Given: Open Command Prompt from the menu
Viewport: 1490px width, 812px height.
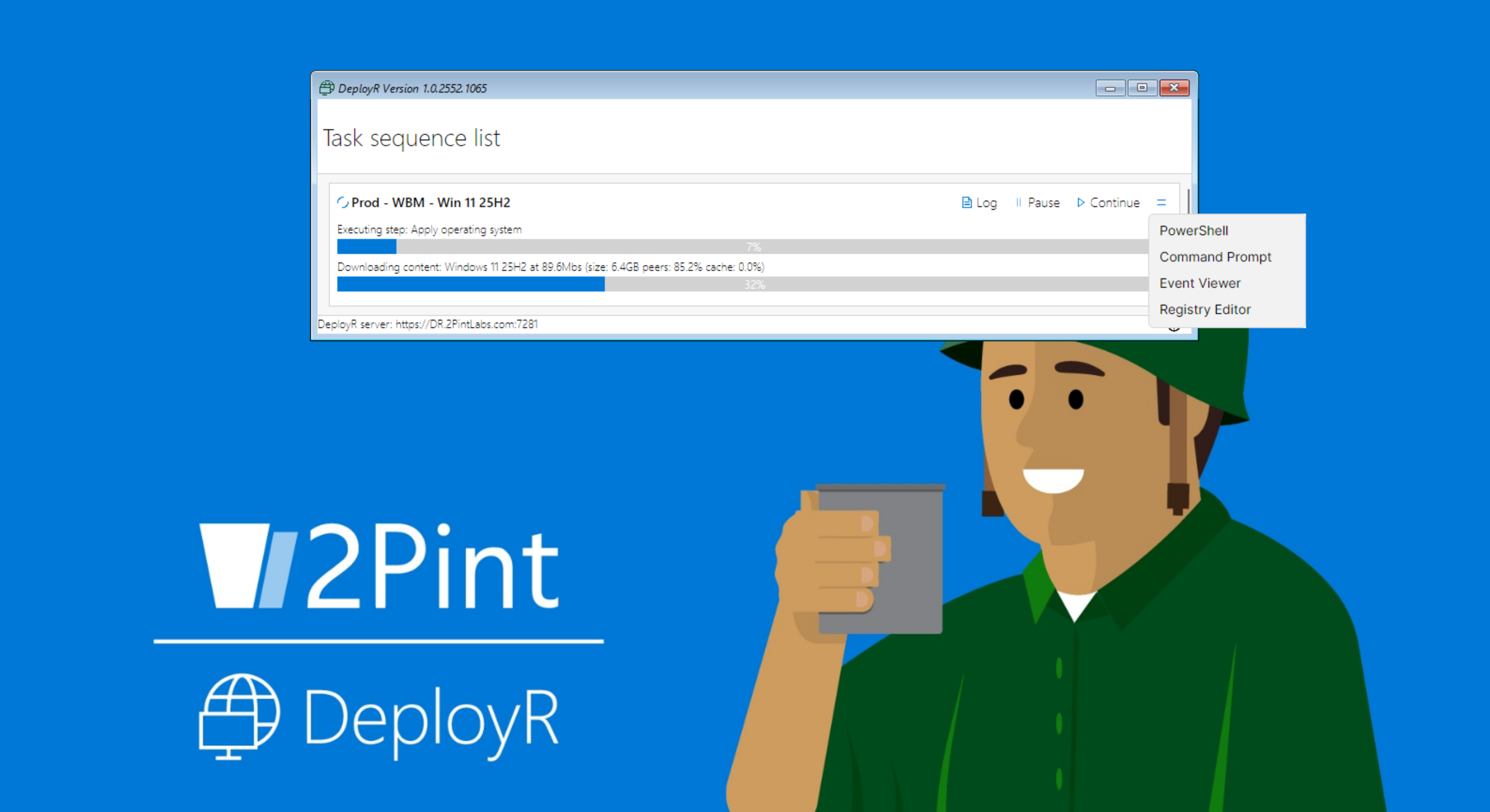Looking at the screenshot, I should 1215,256.
